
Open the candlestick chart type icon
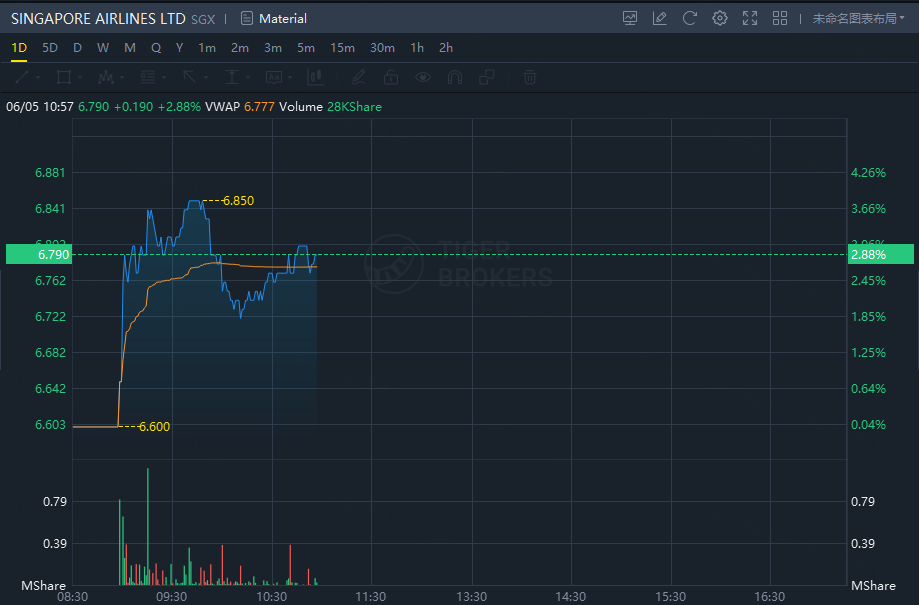[316, 77]
